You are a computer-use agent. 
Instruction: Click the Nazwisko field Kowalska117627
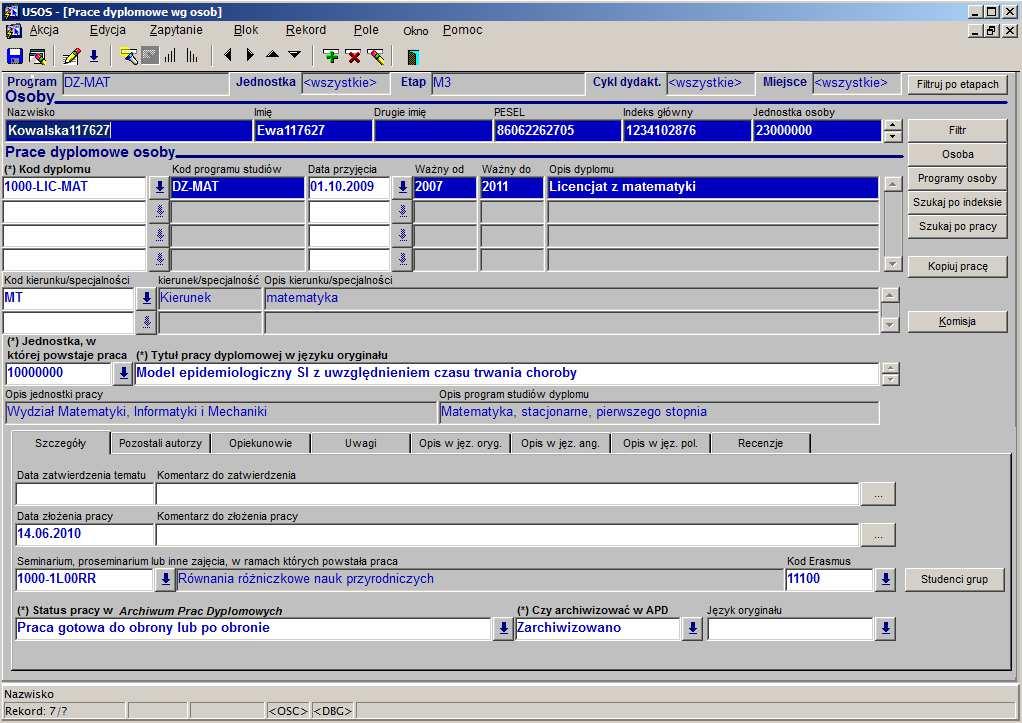128,130
